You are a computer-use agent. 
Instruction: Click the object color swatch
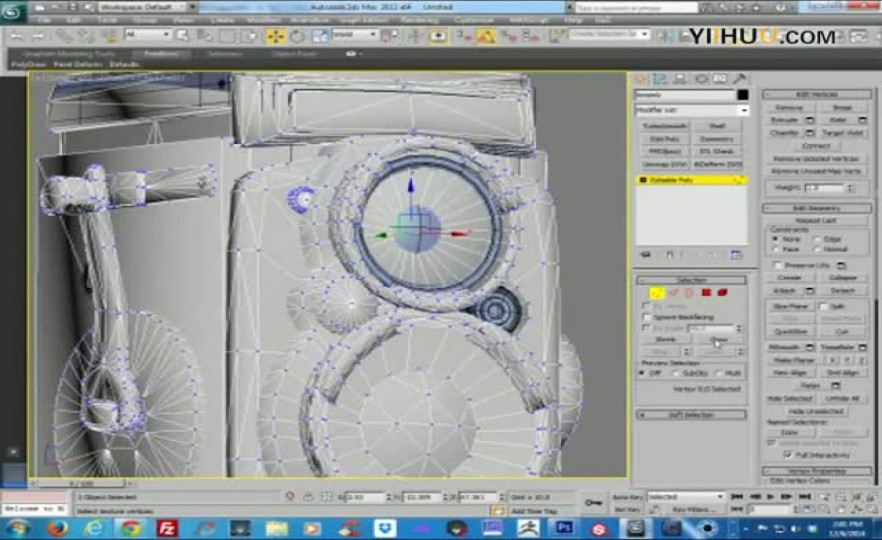[742, 95]
